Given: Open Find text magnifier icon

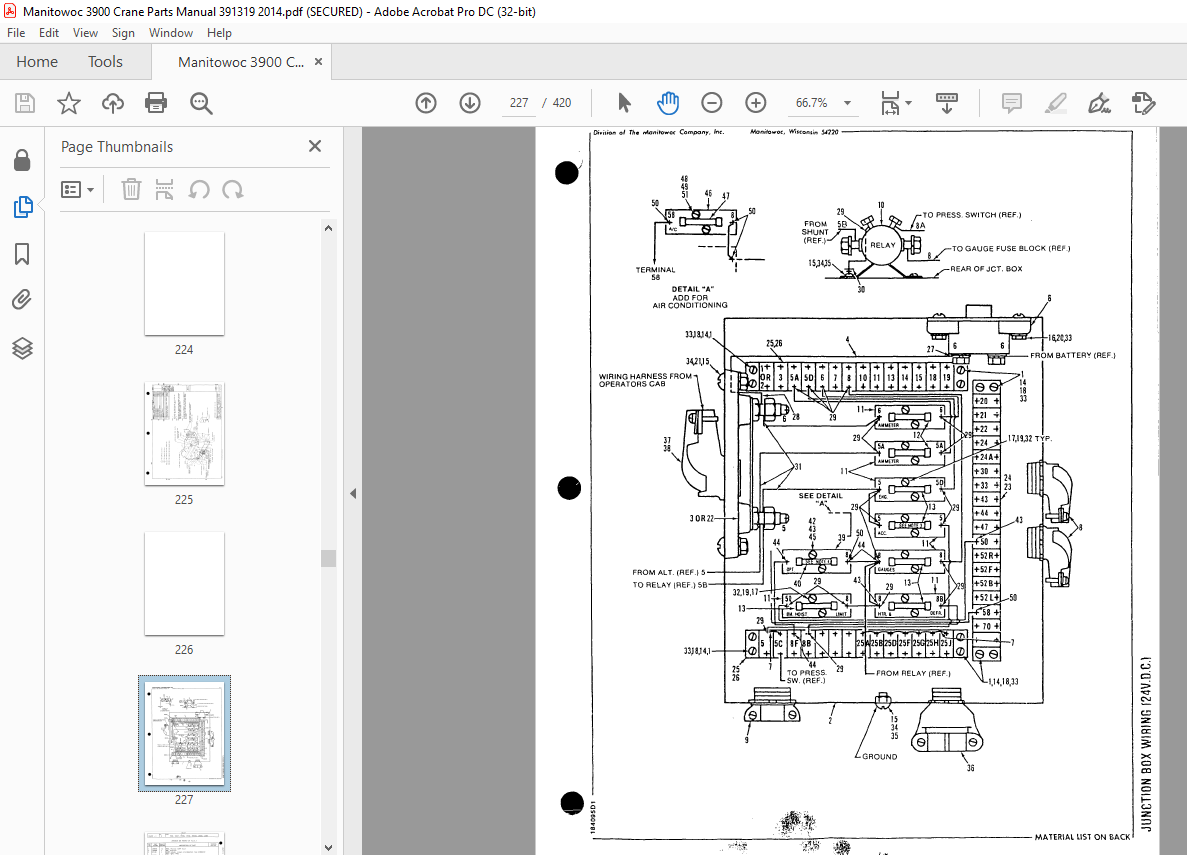Looking at the screenshot, I should point(201,103).
